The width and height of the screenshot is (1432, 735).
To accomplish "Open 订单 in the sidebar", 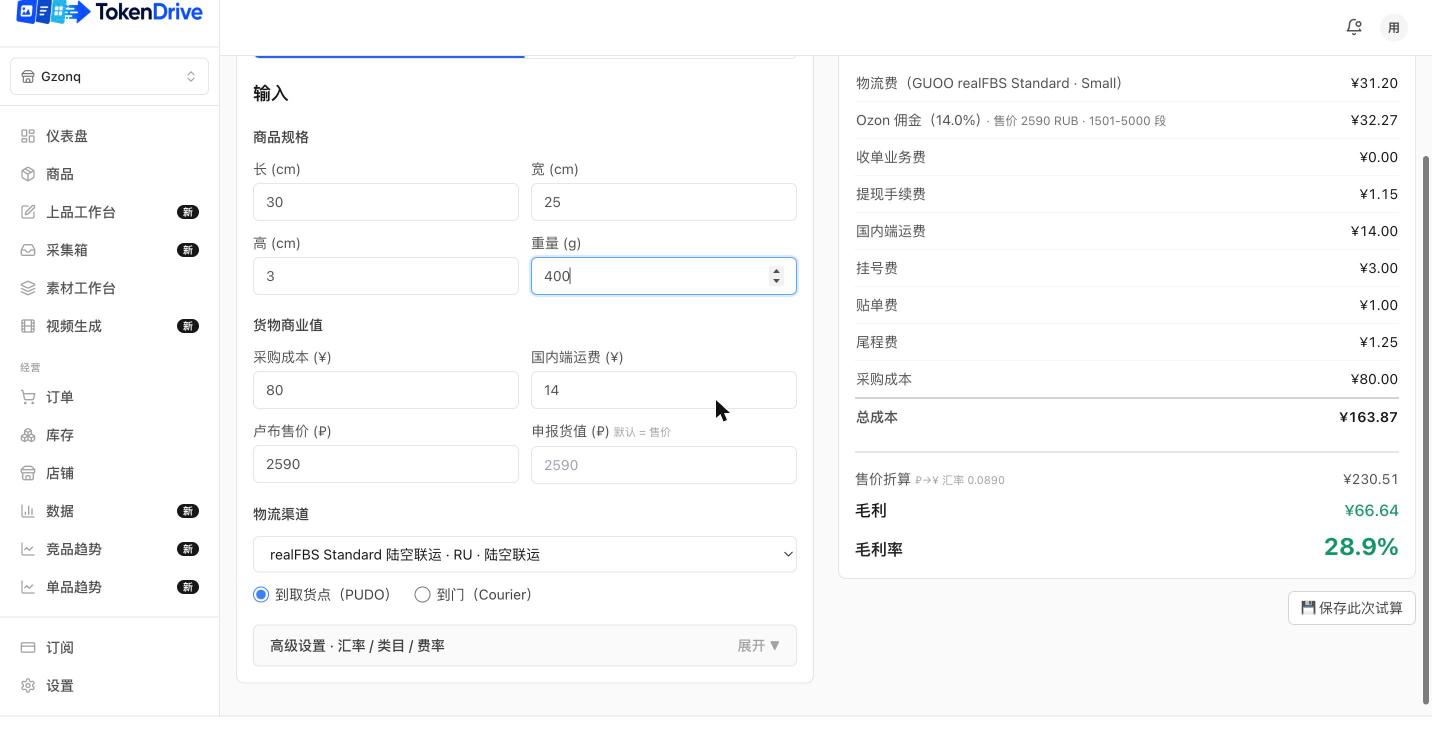I will coord(109,397).
